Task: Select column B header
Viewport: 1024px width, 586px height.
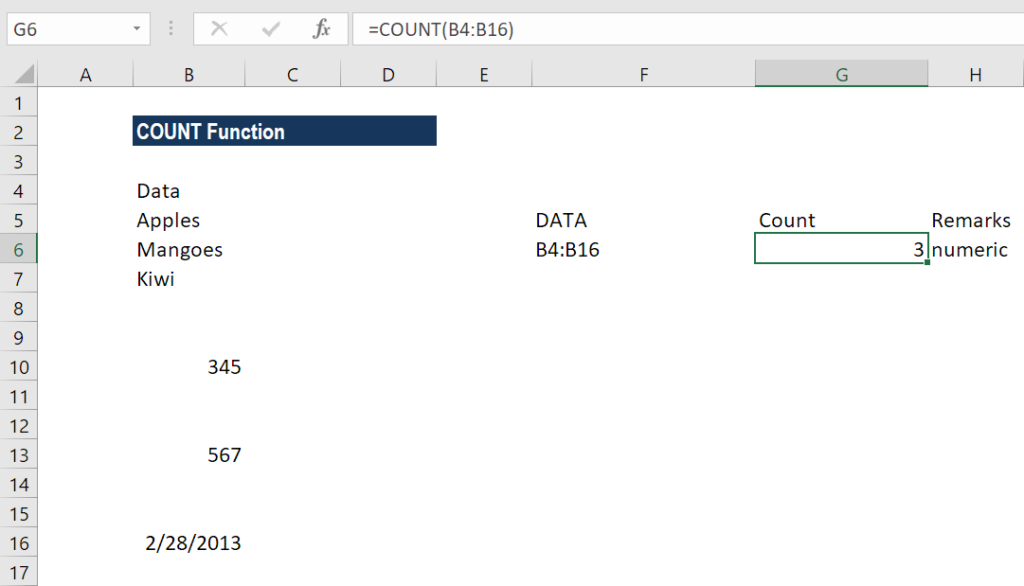Action: coord(189,74)
